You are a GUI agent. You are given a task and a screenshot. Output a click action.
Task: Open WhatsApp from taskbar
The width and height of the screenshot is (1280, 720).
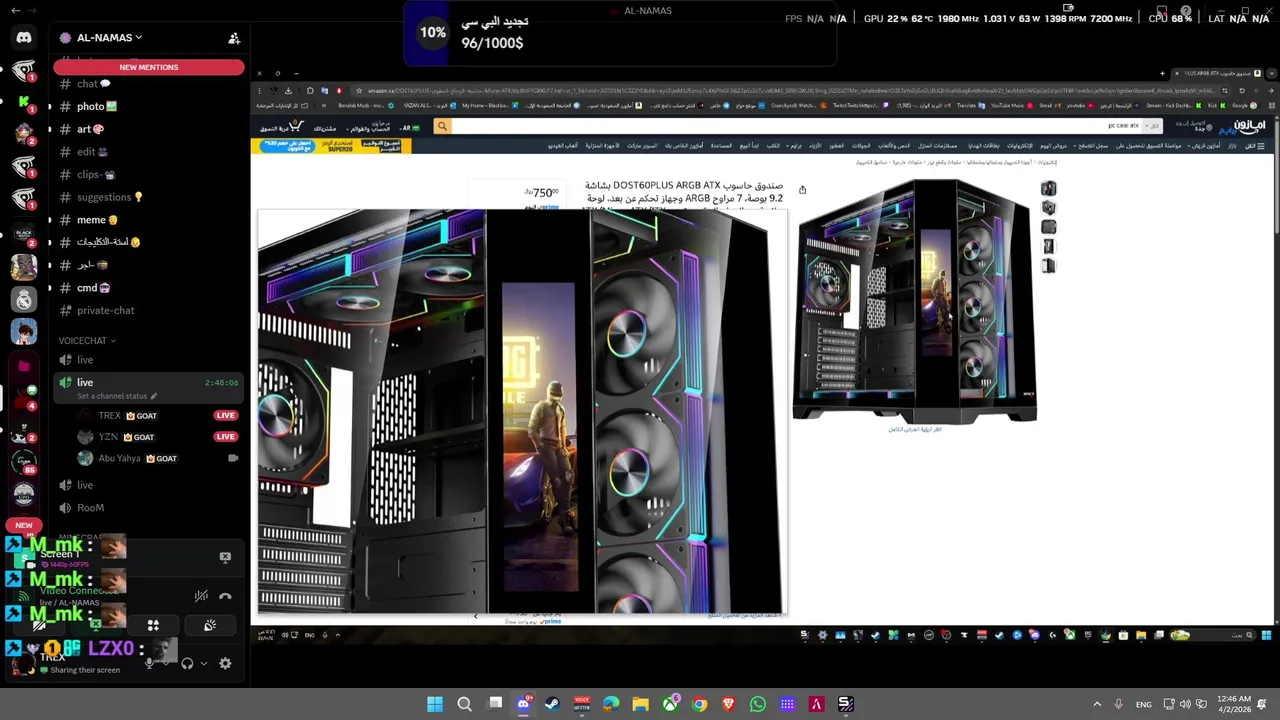click(x=758, y=704)
